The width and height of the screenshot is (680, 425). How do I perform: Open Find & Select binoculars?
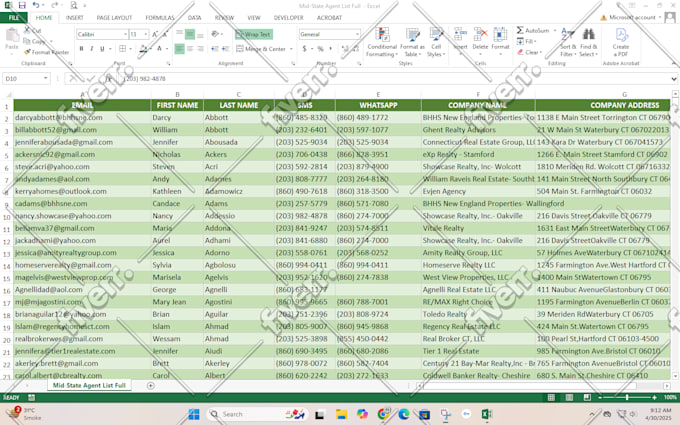pyautogui.click(x=588, y=42)
